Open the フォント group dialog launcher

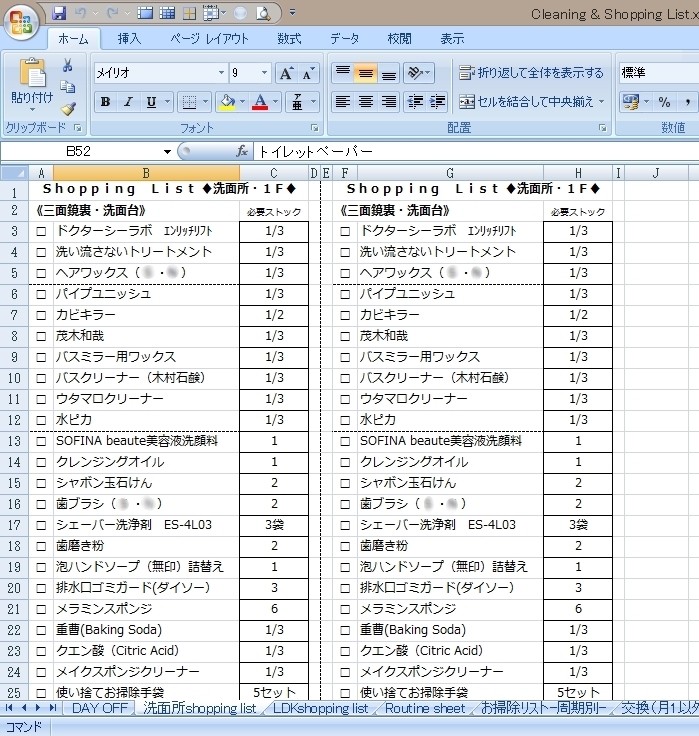point(315,128)
